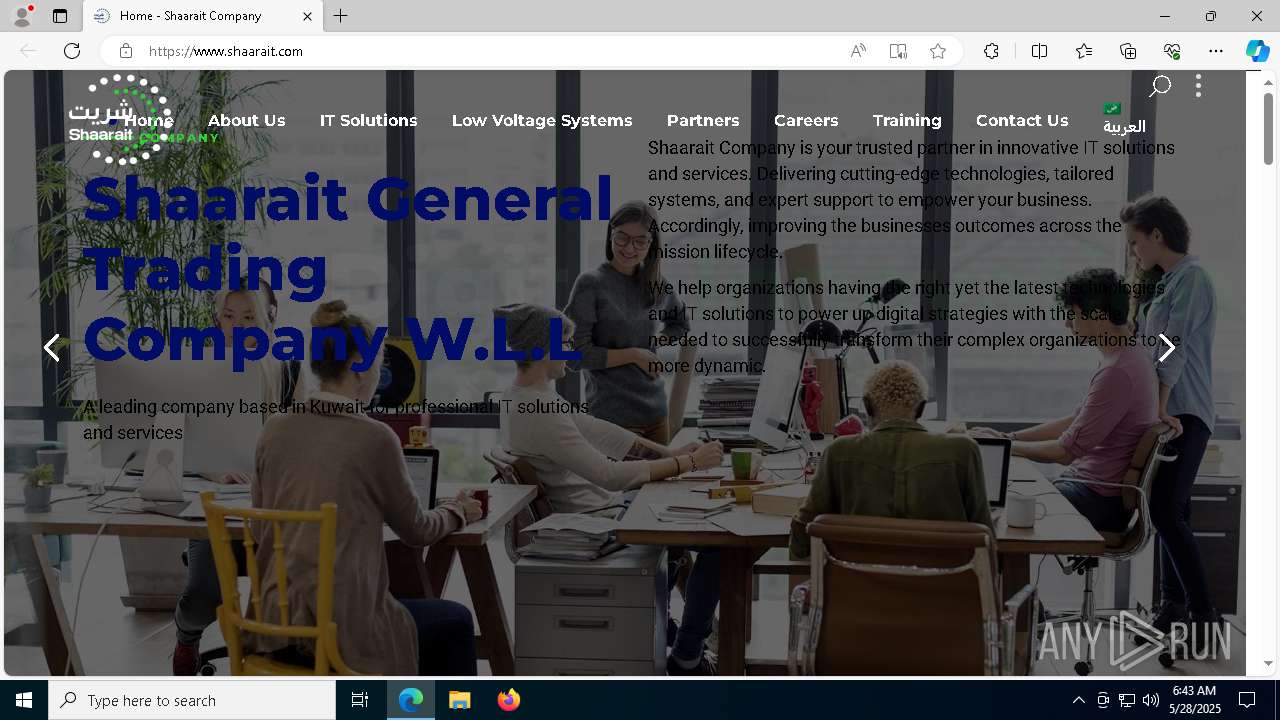Open Careers menu item
Viewport: 1280px width, 720px height.
click(x=806, y=120)
